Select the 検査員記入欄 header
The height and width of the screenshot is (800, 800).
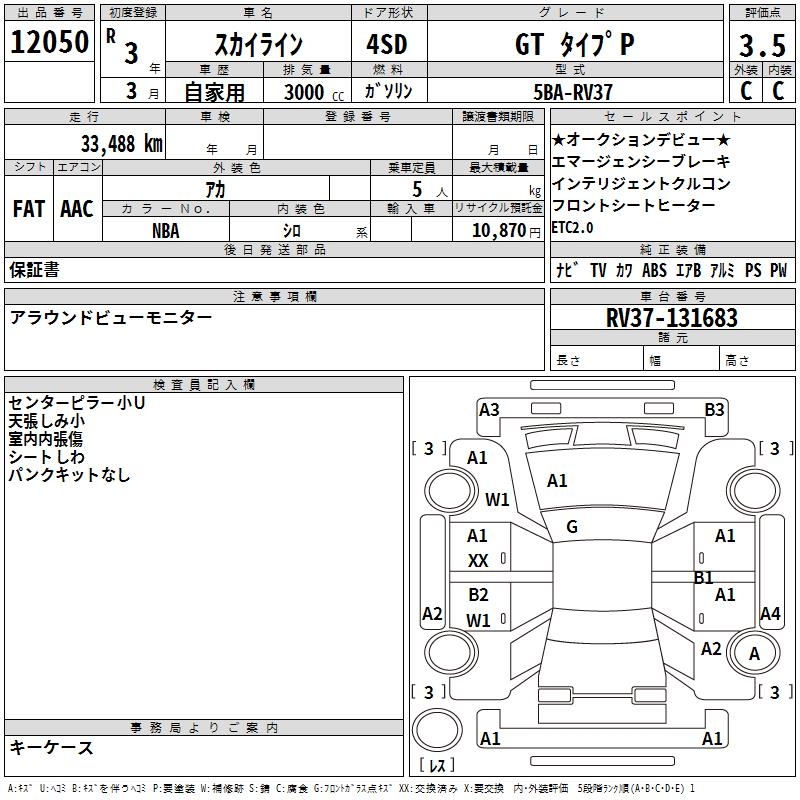pyautogui.click(x=204, y=385)
